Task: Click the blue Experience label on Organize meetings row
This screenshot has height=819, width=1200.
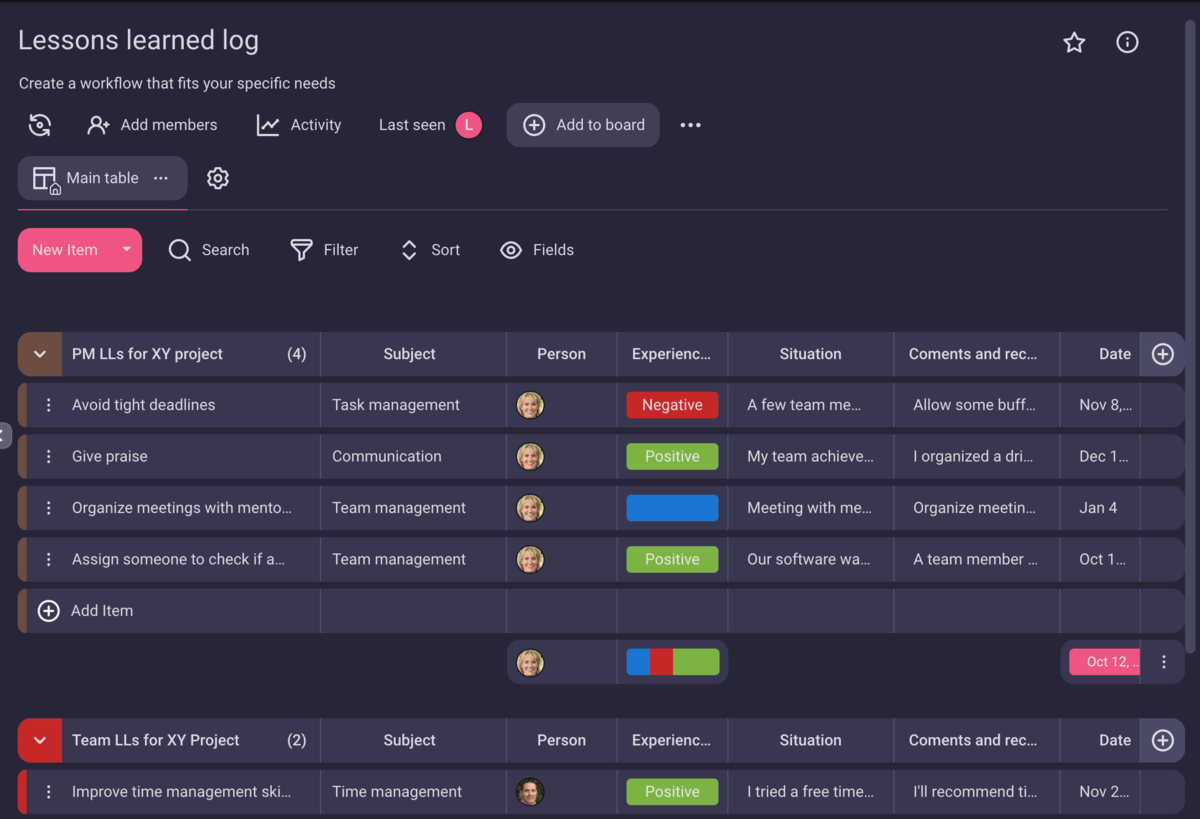Action: pyautogui.click(x=672, y=508)
